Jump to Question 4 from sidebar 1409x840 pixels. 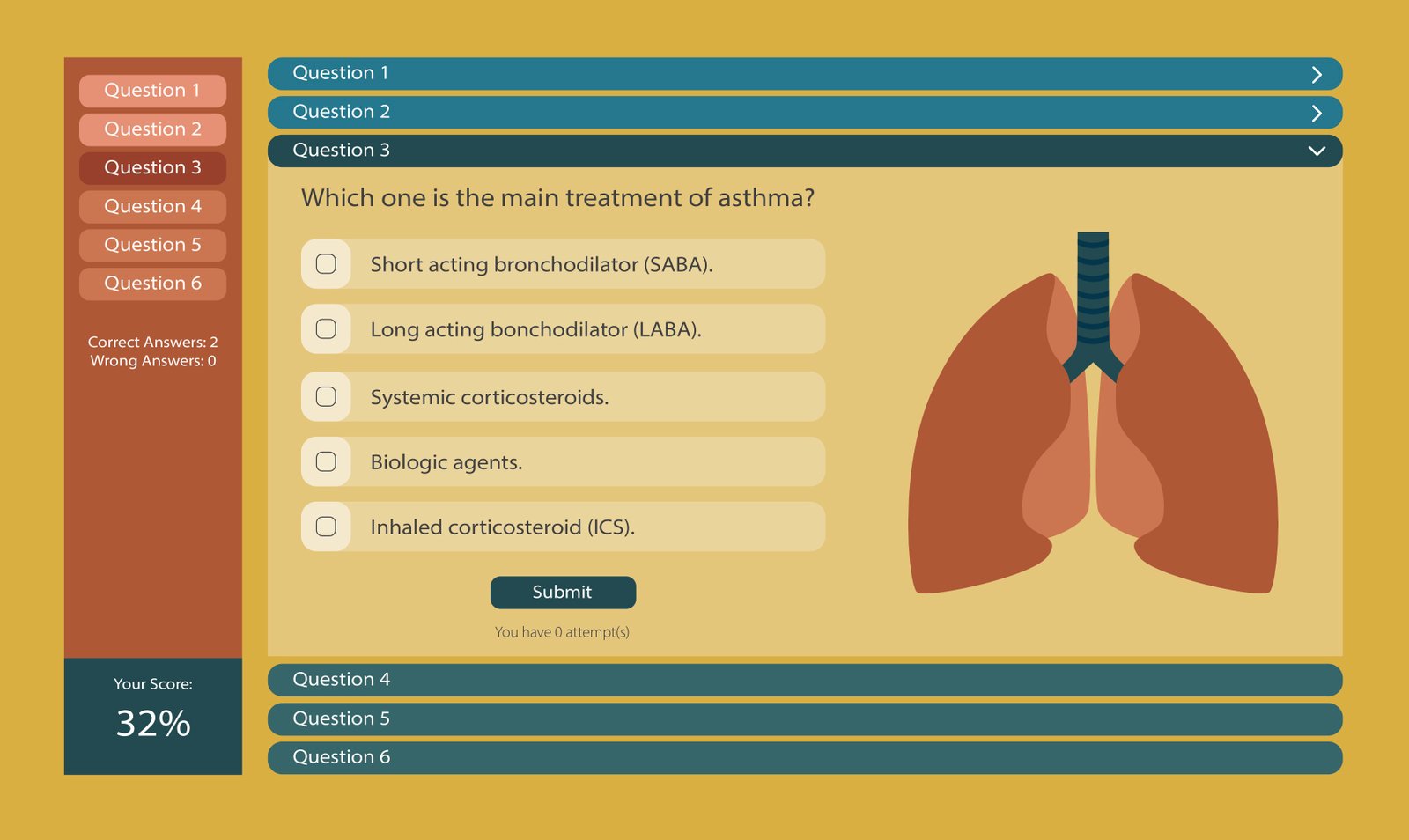pyautogui.click(x=152, y=207)
